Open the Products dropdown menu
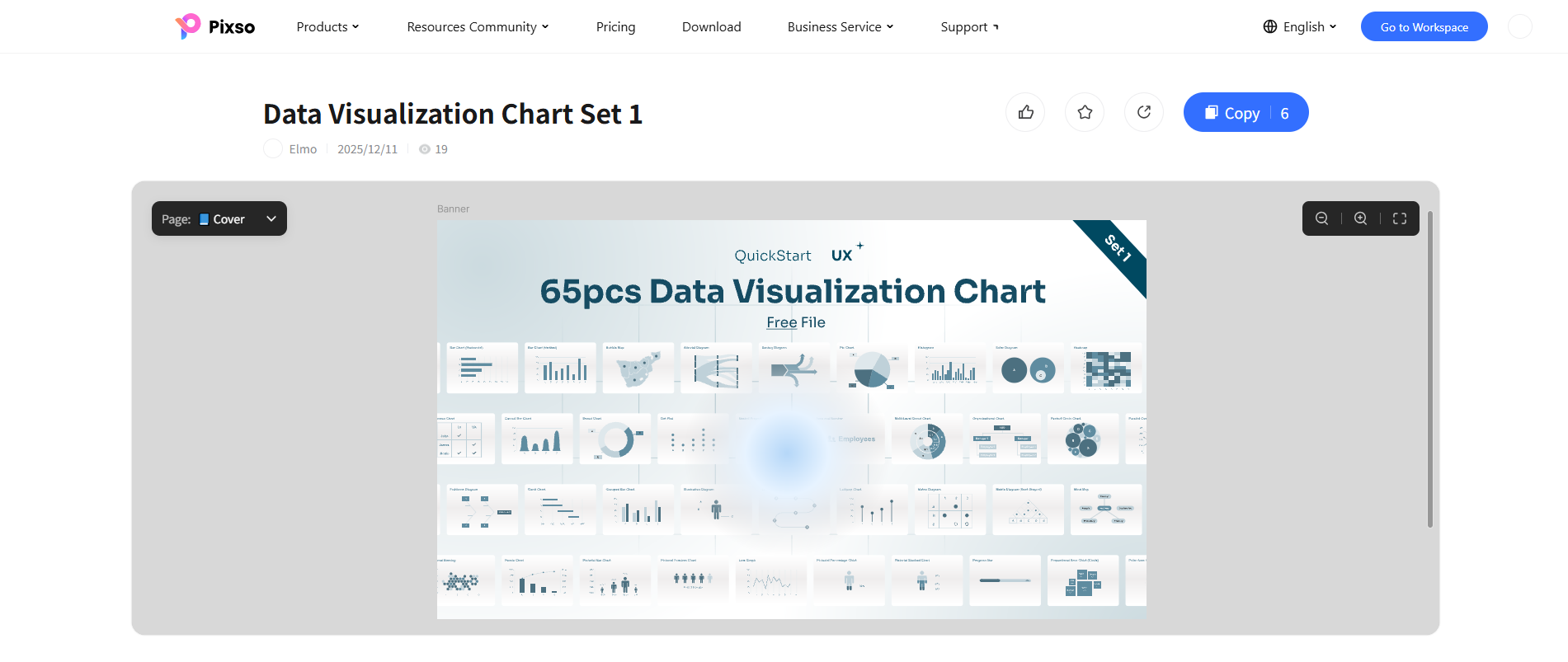Viewport: 1568px width, 662px height. click(327, 26)
